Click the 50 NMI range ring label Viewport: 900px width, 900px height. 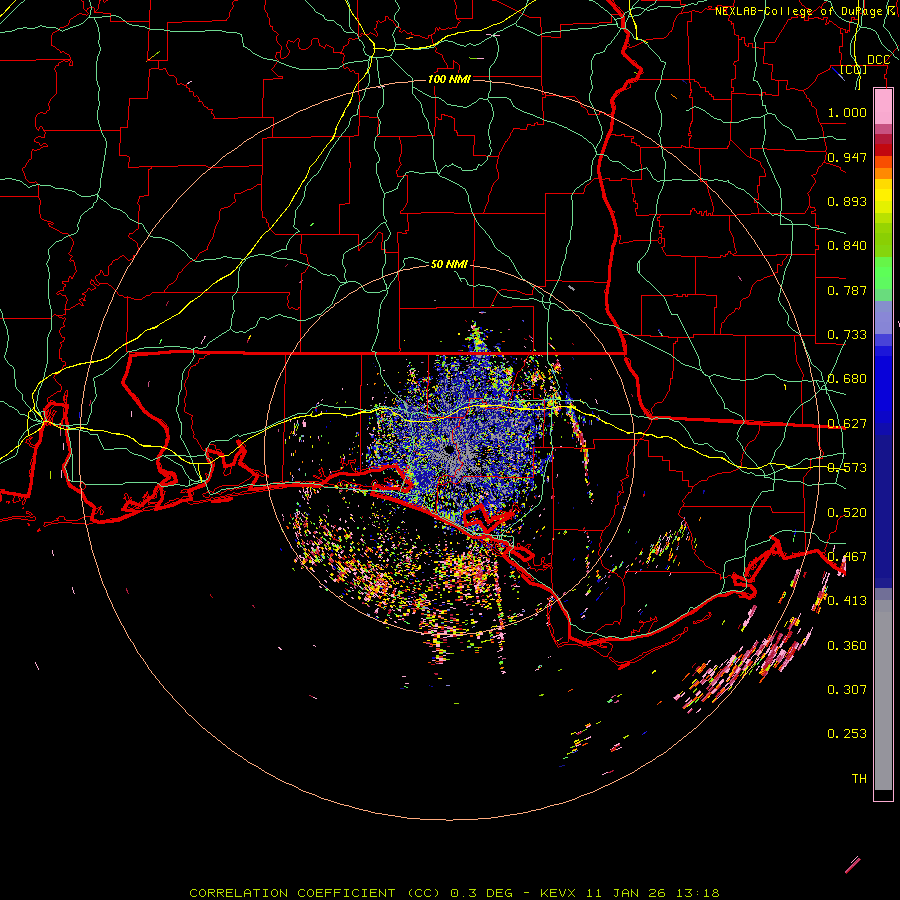point(449,264)
